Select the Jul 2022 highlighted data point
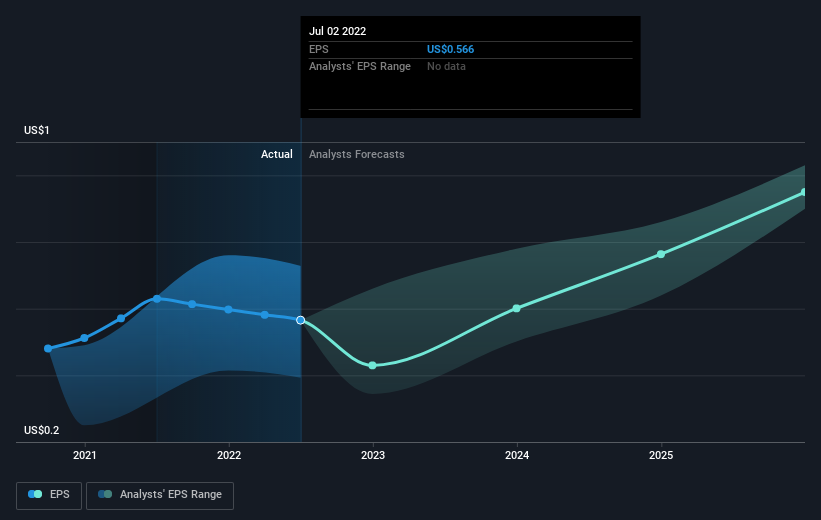 301,320
